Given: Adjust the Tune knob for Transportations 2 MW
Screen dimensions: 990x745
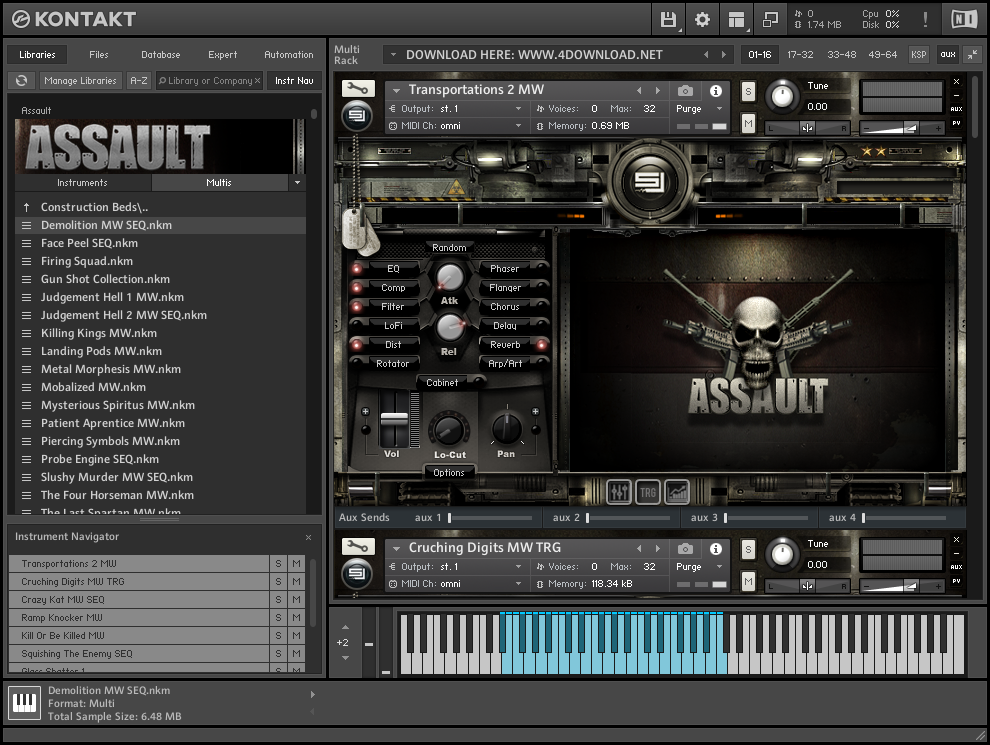Looking at the screenshot, I should (x=782, y=96).
